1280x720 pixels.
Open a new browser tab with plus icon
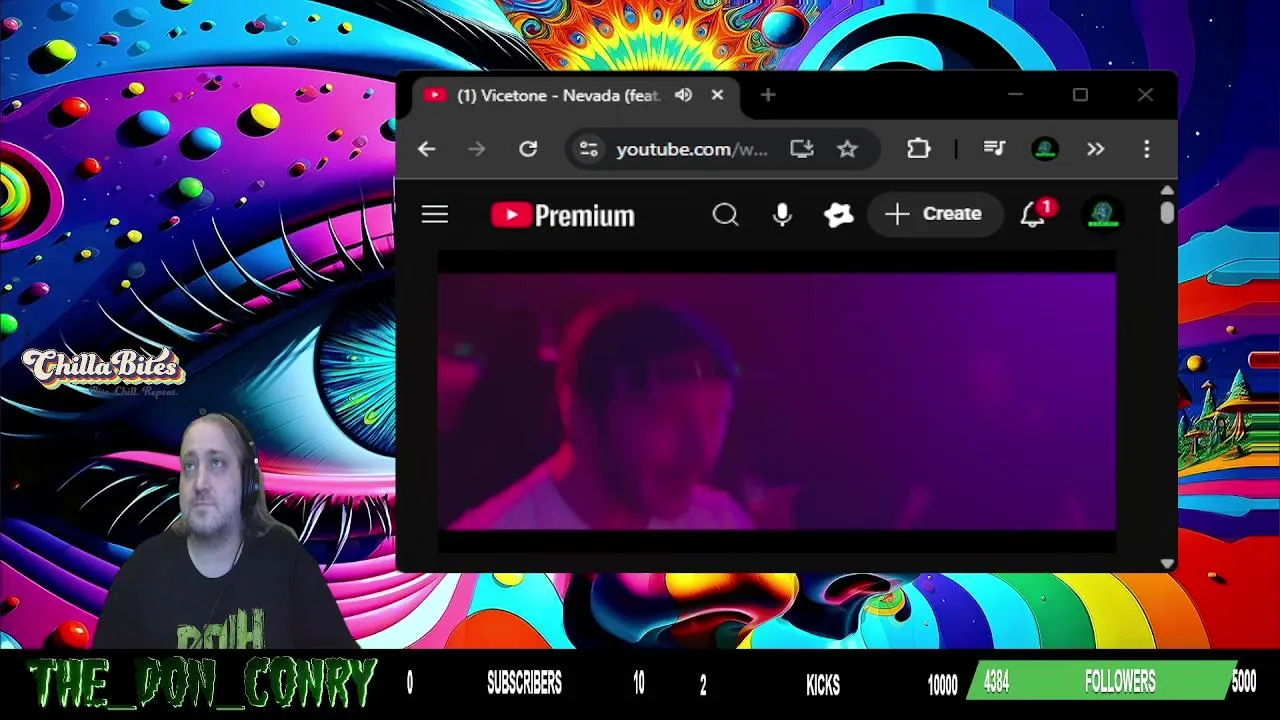click(x=768, y=95)
